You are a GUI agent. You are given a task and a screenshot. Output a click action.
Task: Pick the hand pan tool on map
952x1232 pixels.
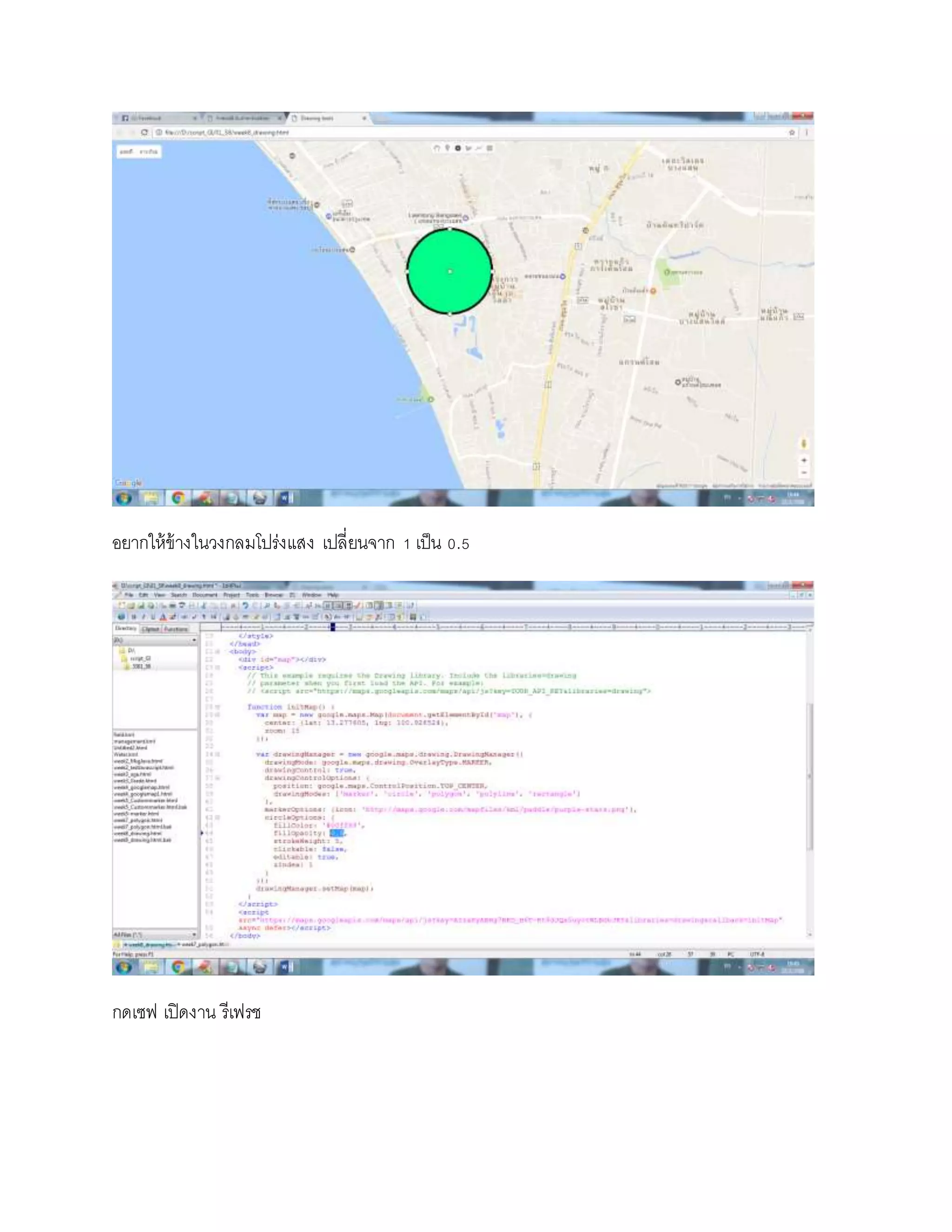tap(436, 148)
